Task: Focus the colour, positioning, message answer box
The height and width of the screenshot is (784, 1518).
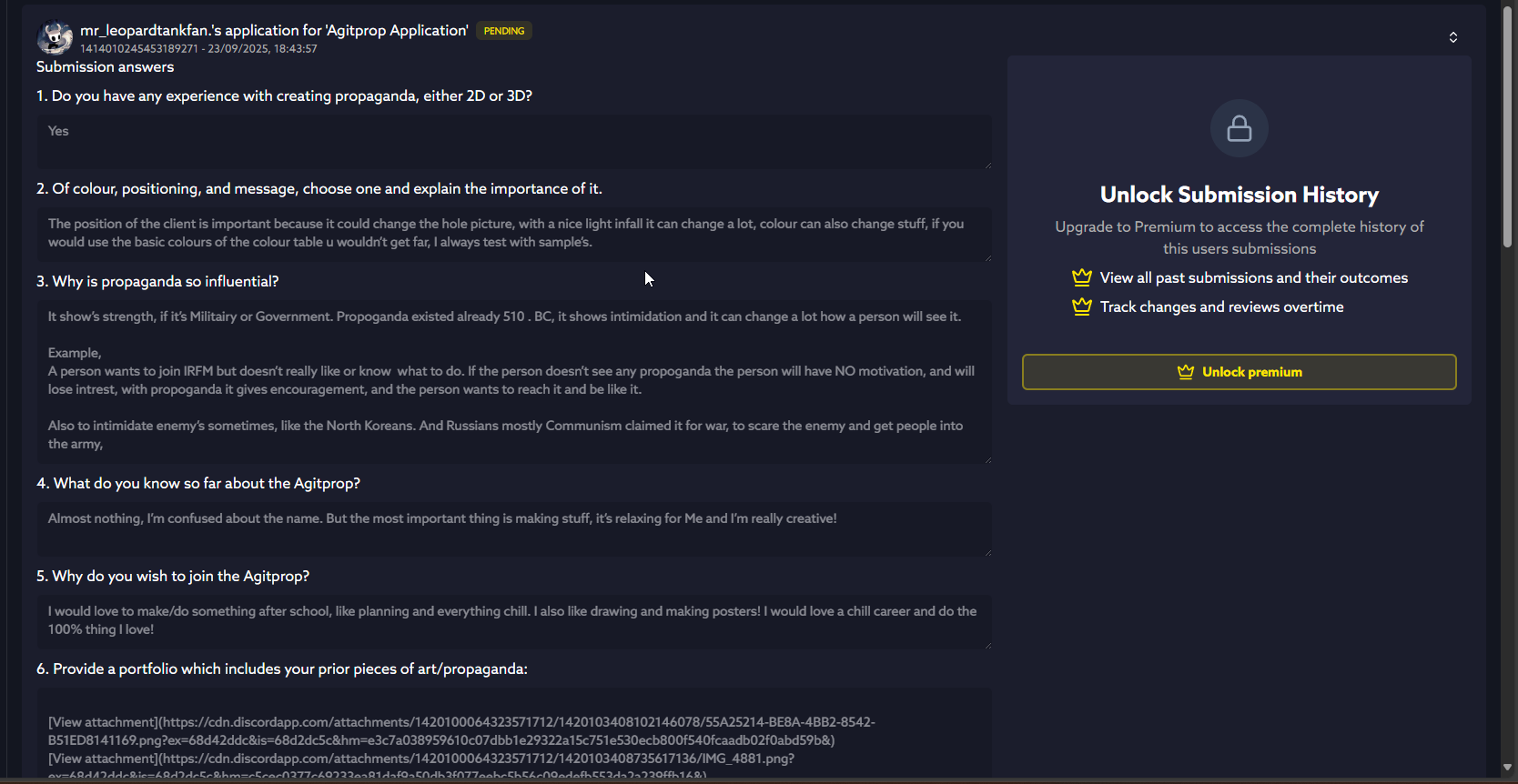Action: pos(514,234)
